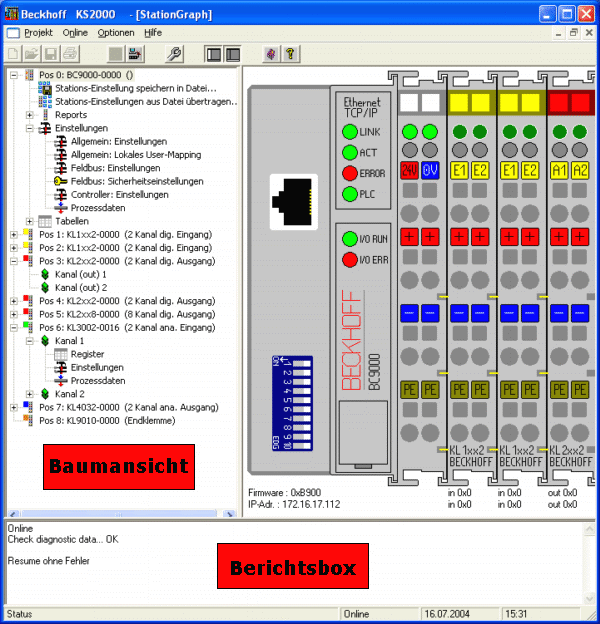Click the Save diskette toolbar icon
This screenshot has height=624, width=600.
click(51, 54)
